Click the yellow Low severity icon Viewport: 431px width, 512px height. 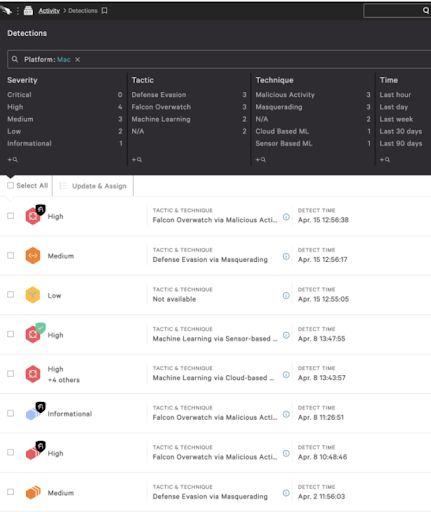33,295
